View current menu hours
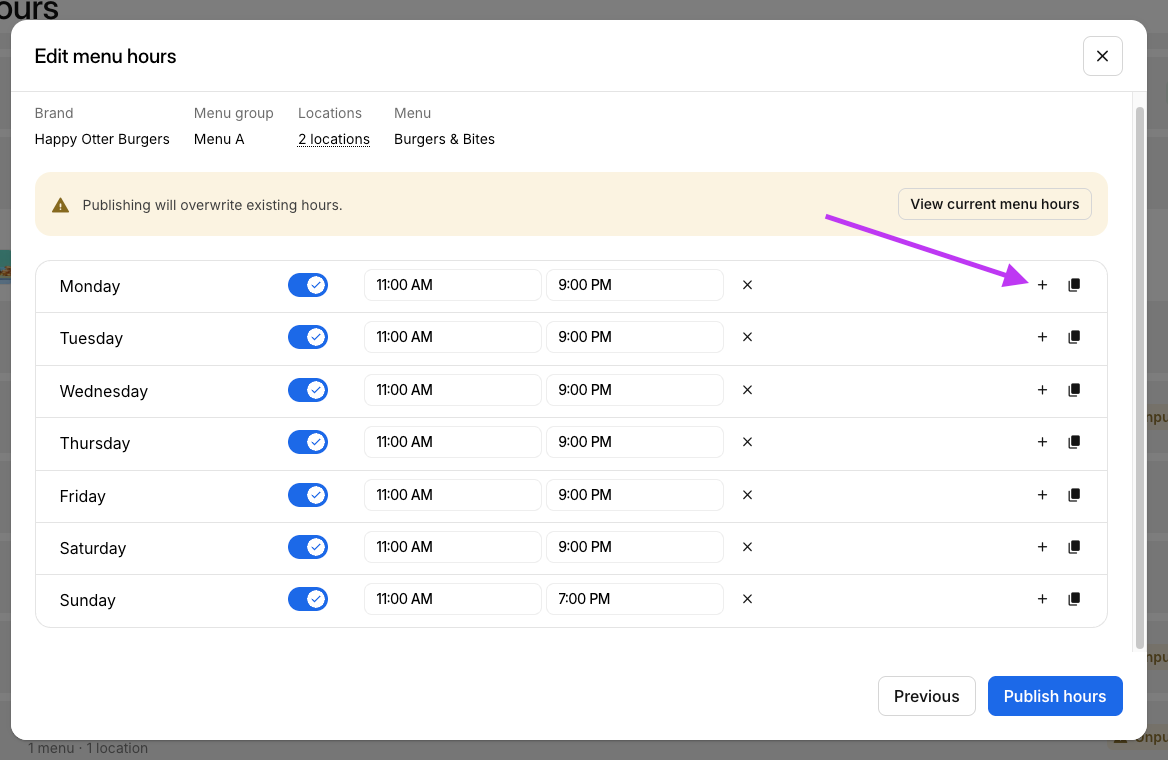Viewport: 1168px width, 760px height. tap(994, 204)
